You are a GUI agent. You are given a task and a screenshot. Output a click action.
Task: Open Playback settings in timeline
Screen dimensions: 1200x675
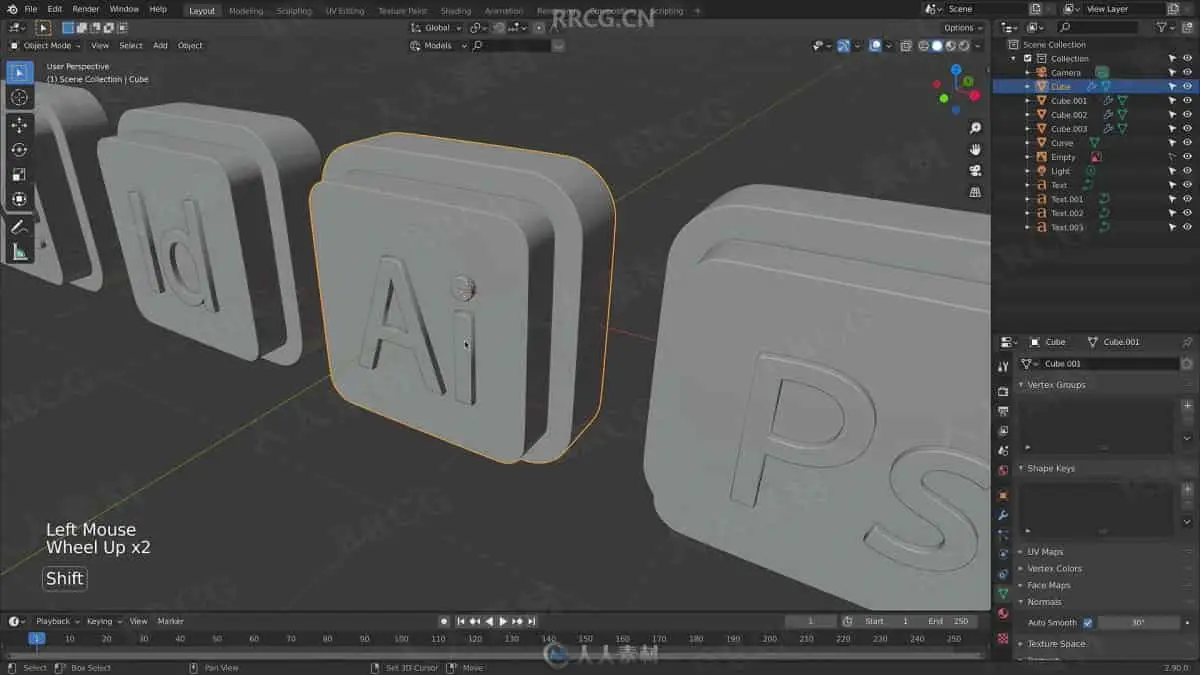56,621
